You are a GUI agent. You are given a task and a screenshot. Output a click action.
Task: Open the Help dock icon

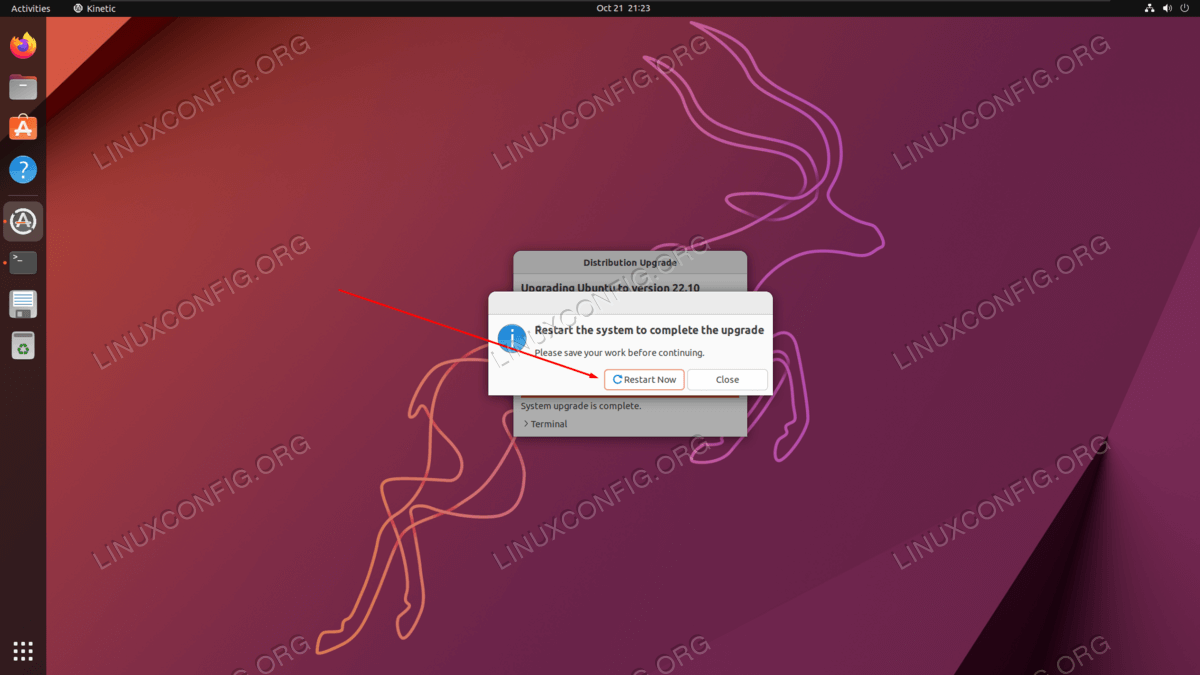pyautogui.click(x=23, y=169)
